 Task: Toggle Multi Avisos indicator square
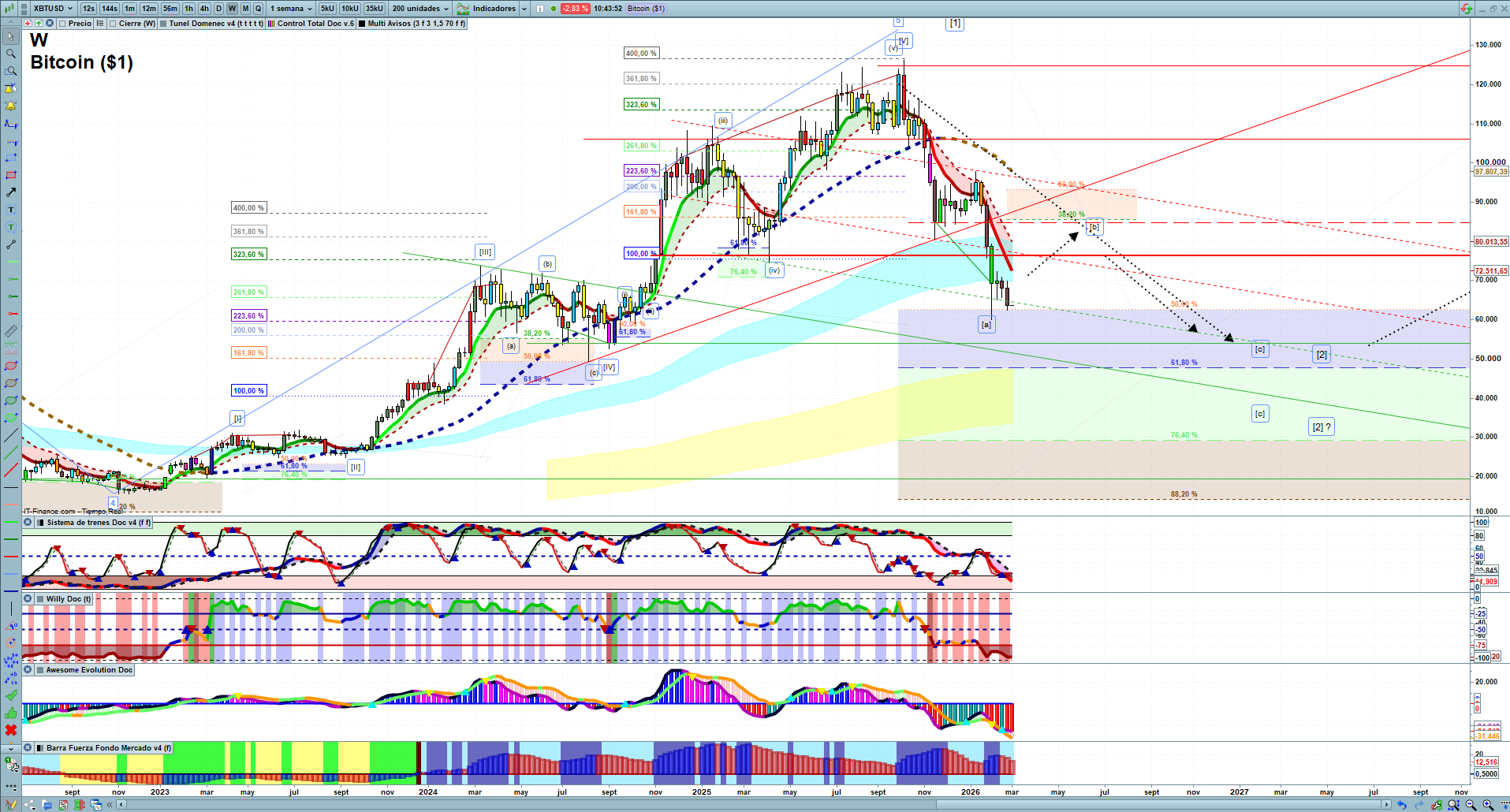[362, 24]
